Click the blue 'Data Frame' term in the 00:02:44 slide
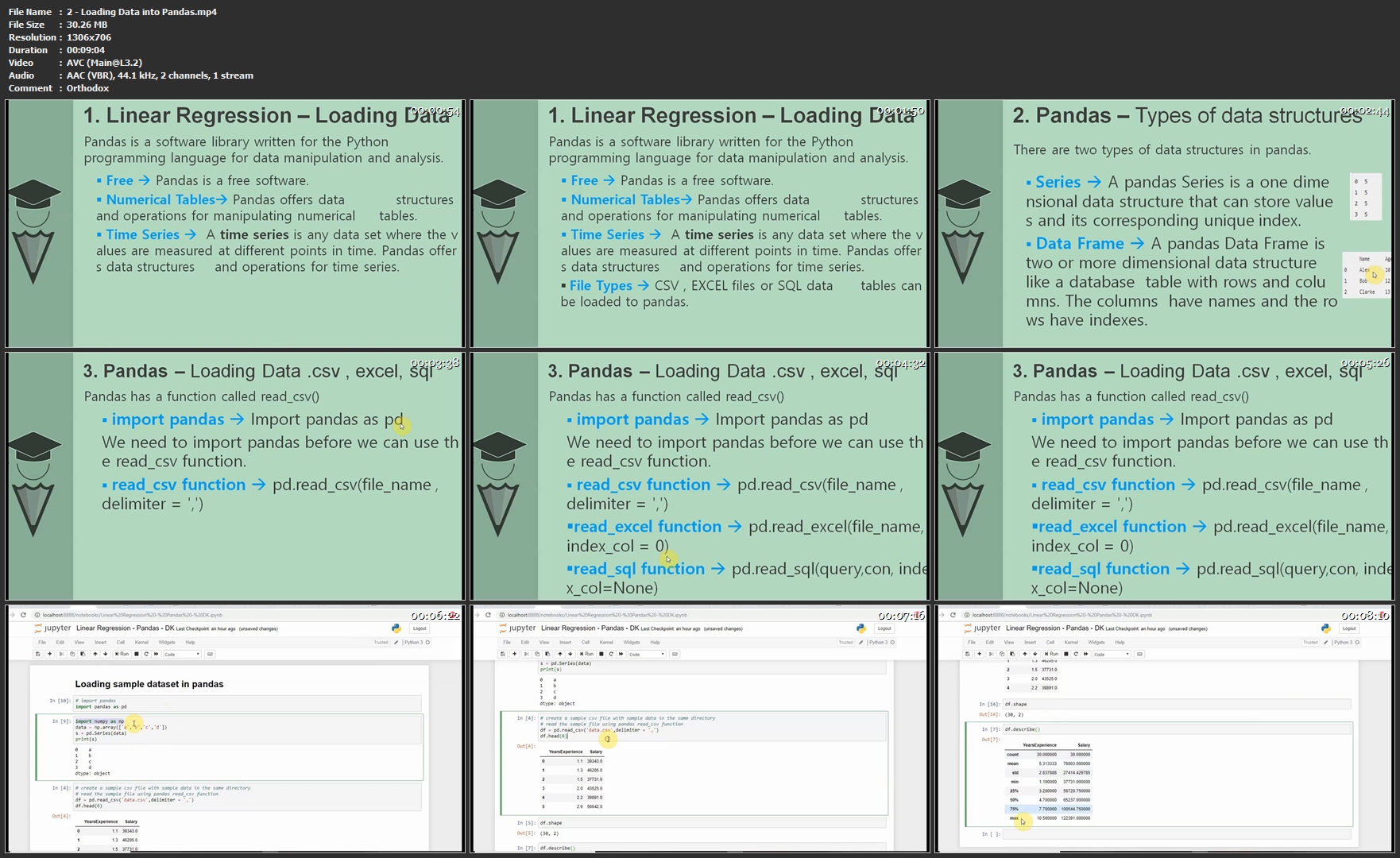Screen dimensions: 1400x858 pos(1080,243)
